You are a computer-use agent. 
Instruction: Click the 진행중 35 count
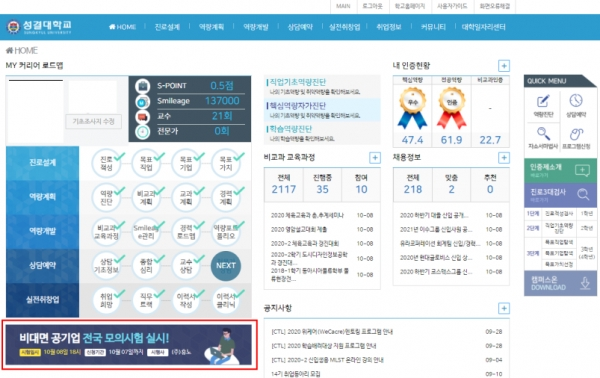pyautogui.click(x=322, y=184)
